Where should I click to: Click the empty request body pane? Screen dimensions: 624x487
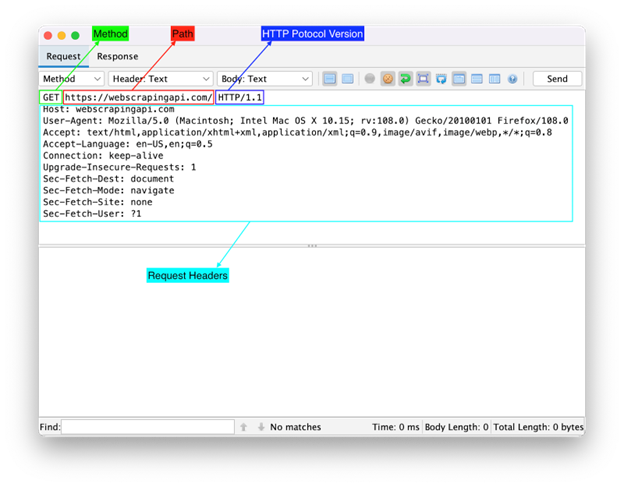312,332
